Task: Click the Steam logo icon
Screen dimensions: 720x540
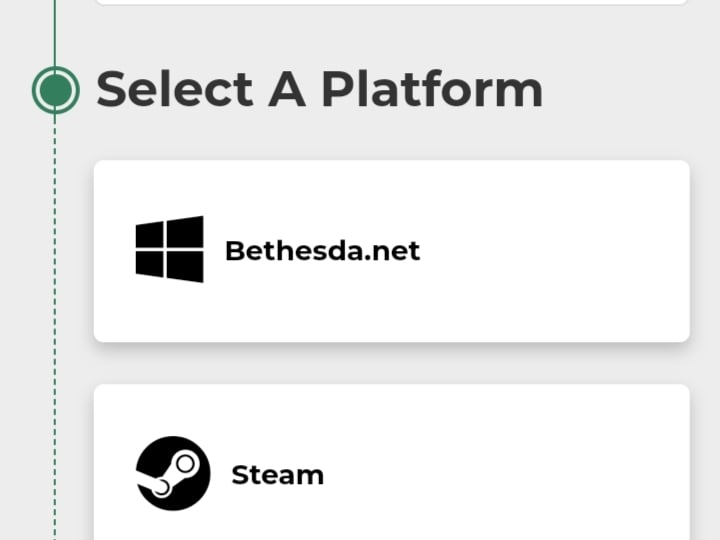Action: click(173, 473)
